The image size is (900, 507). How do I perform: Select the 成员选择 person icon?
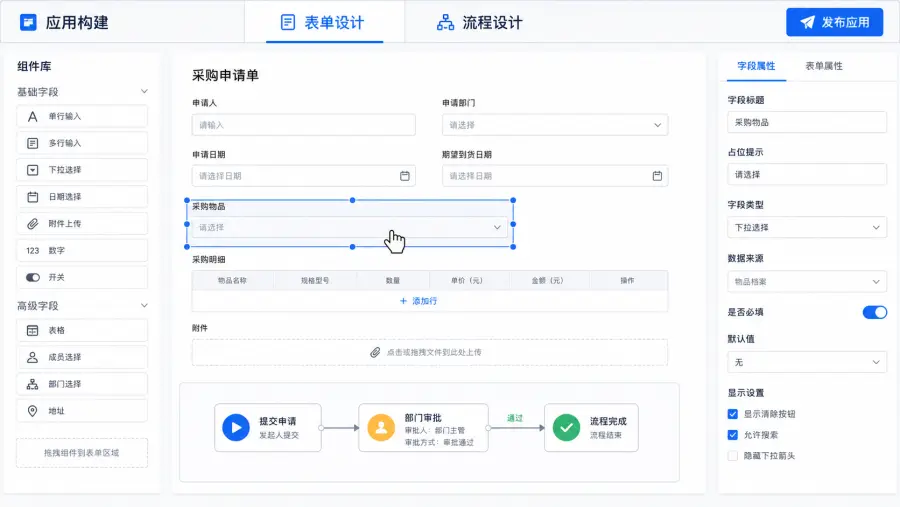coord(33,357)
